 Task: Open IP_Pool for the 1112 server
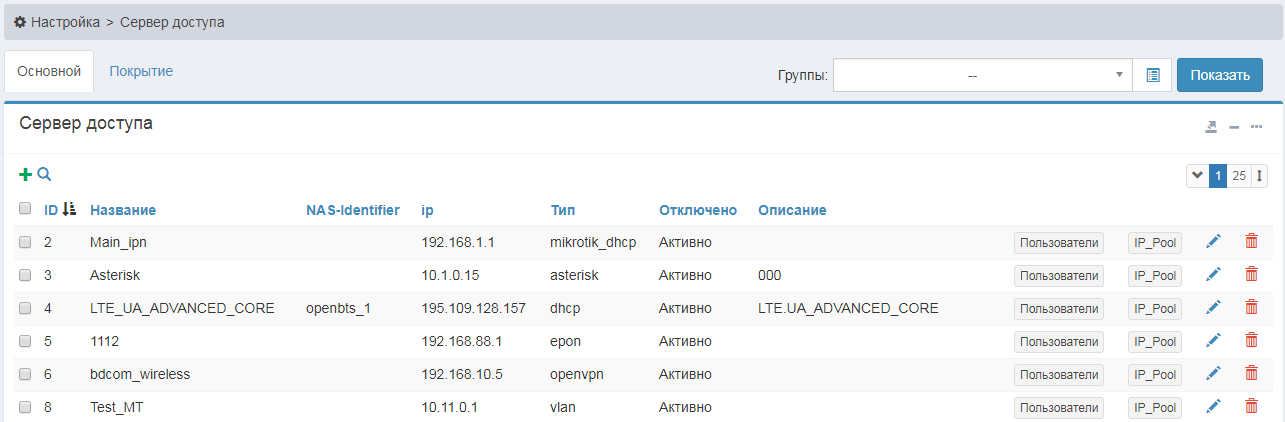(x=1154, y=341)
